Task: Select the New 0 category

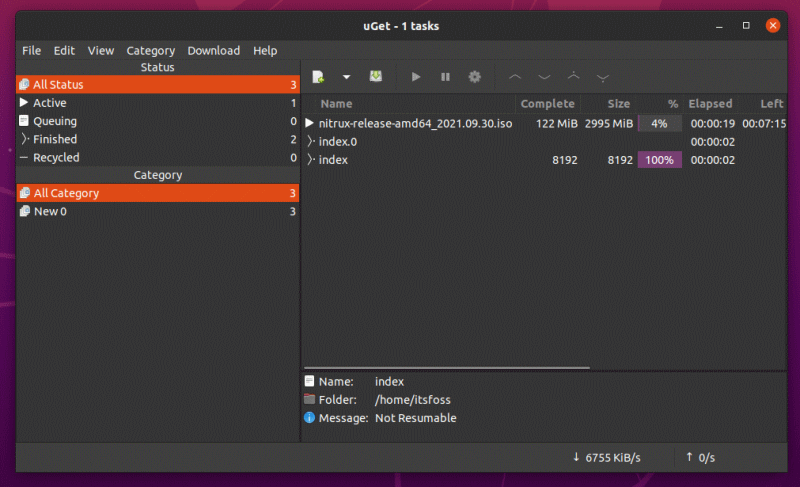Action: coord(158,212)
